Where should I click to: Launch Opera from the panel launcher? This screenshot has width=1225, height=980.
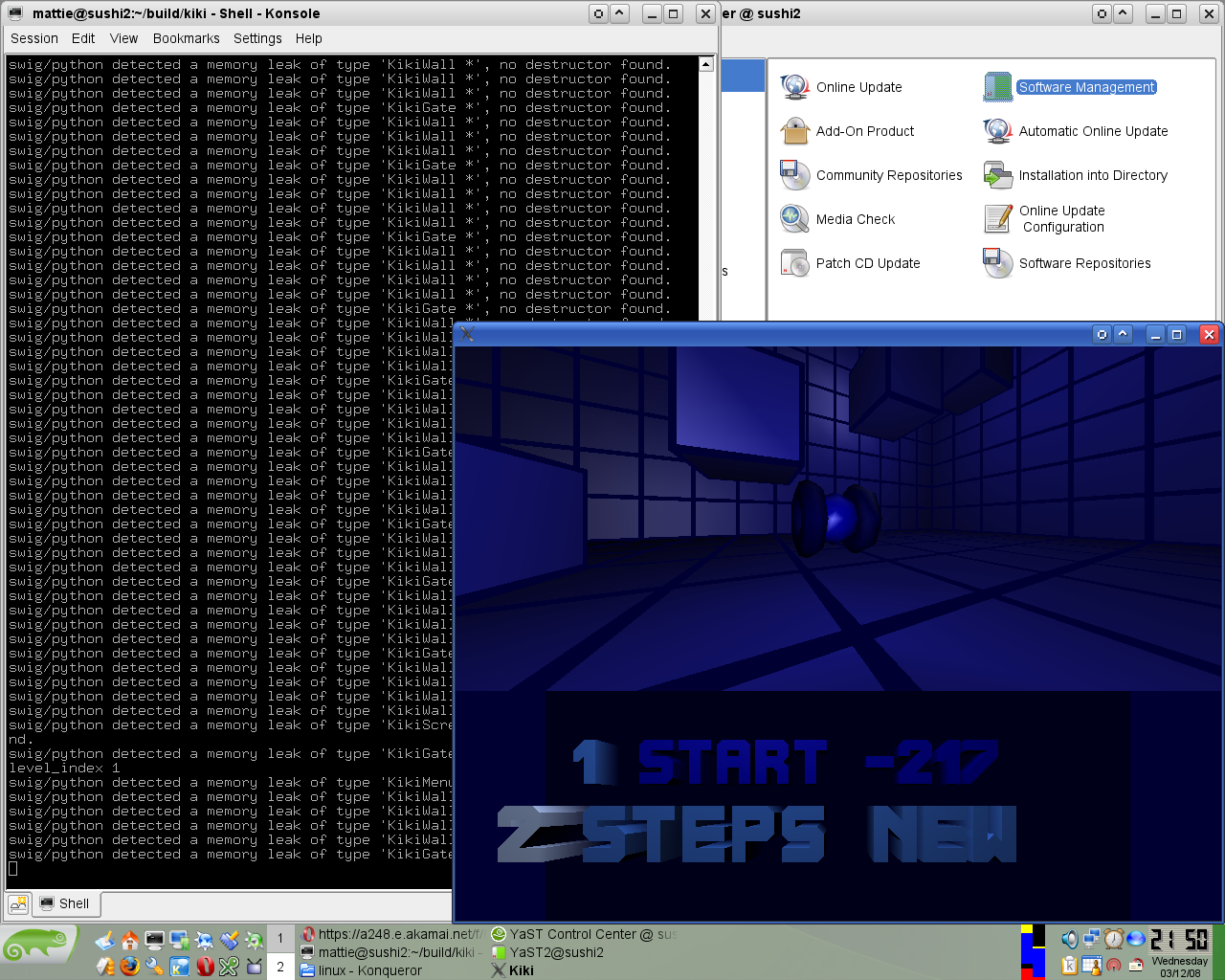[x=204, y=966]
